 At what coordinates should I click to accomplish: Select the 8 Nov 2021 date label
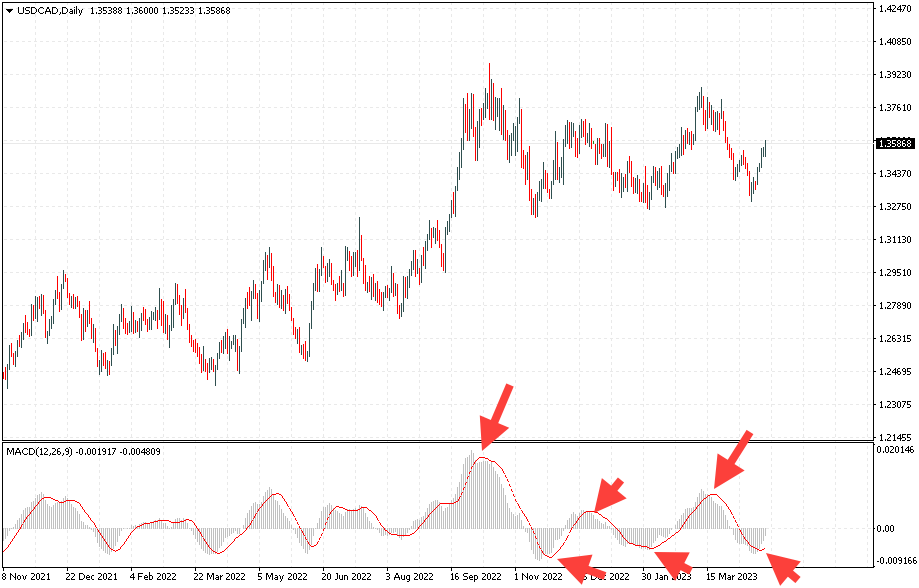coord(25,577)
